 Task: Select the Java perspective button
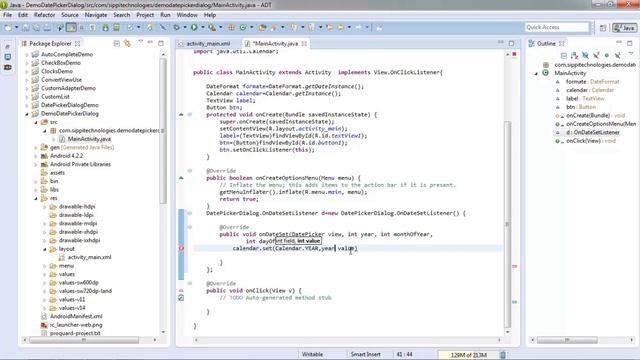click(x=624, y=28)
